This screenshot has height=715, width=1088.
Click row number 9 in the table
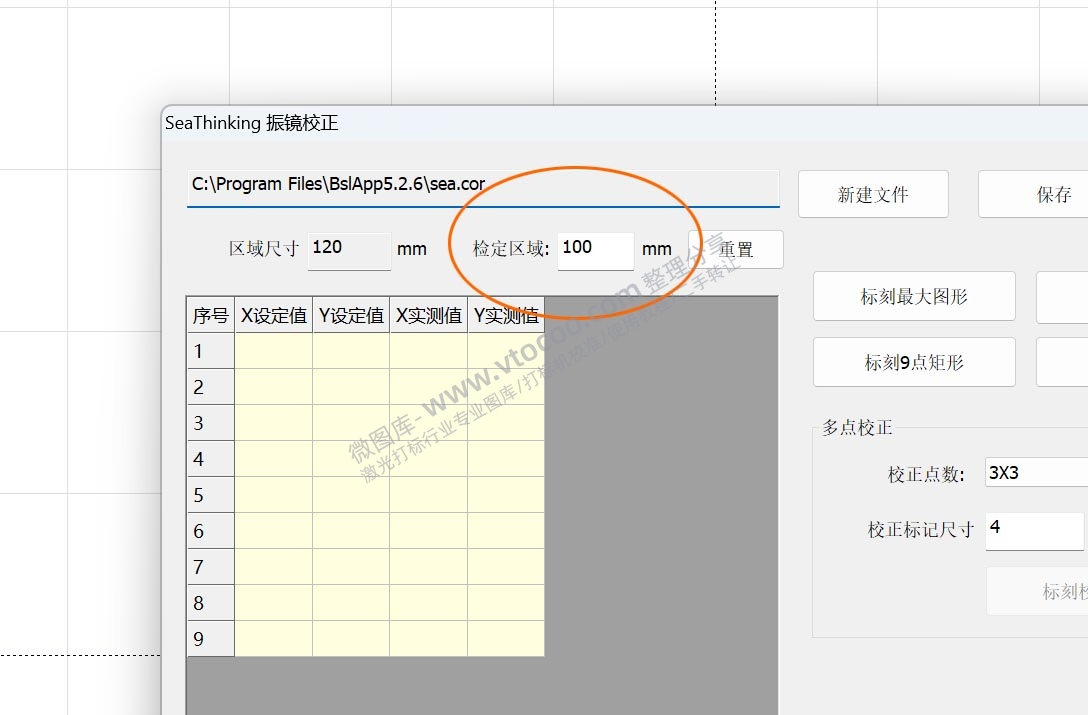[x=210, y=638]
